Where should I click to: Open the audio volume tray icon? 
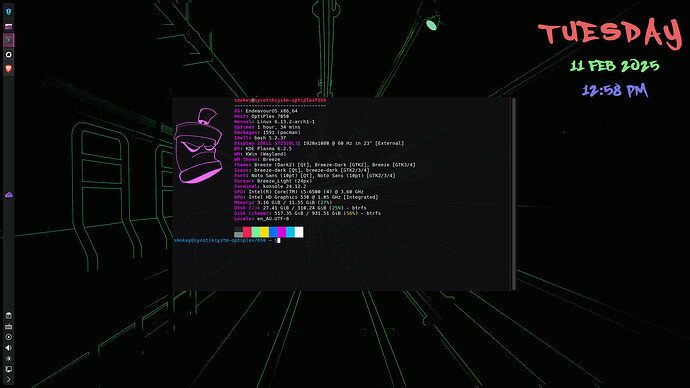[8, 348]
